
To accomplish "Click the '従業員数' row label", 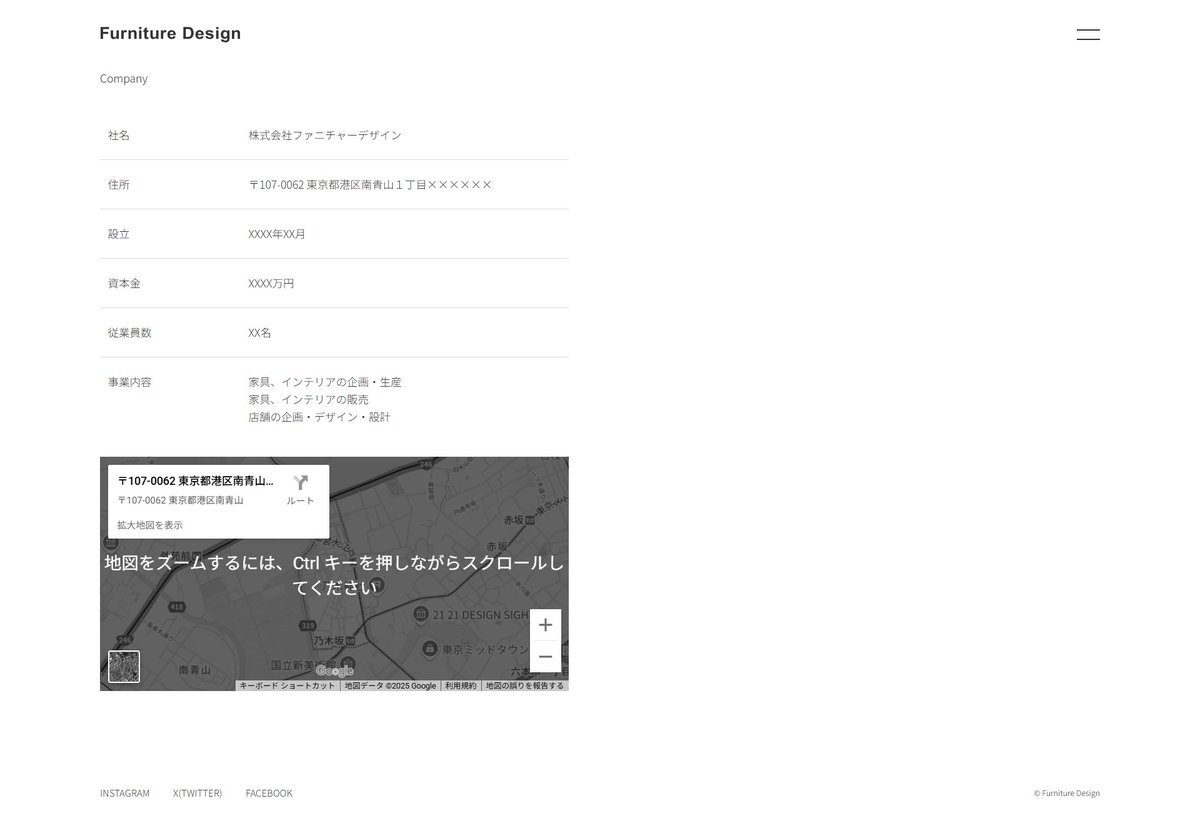I will 130,332.
